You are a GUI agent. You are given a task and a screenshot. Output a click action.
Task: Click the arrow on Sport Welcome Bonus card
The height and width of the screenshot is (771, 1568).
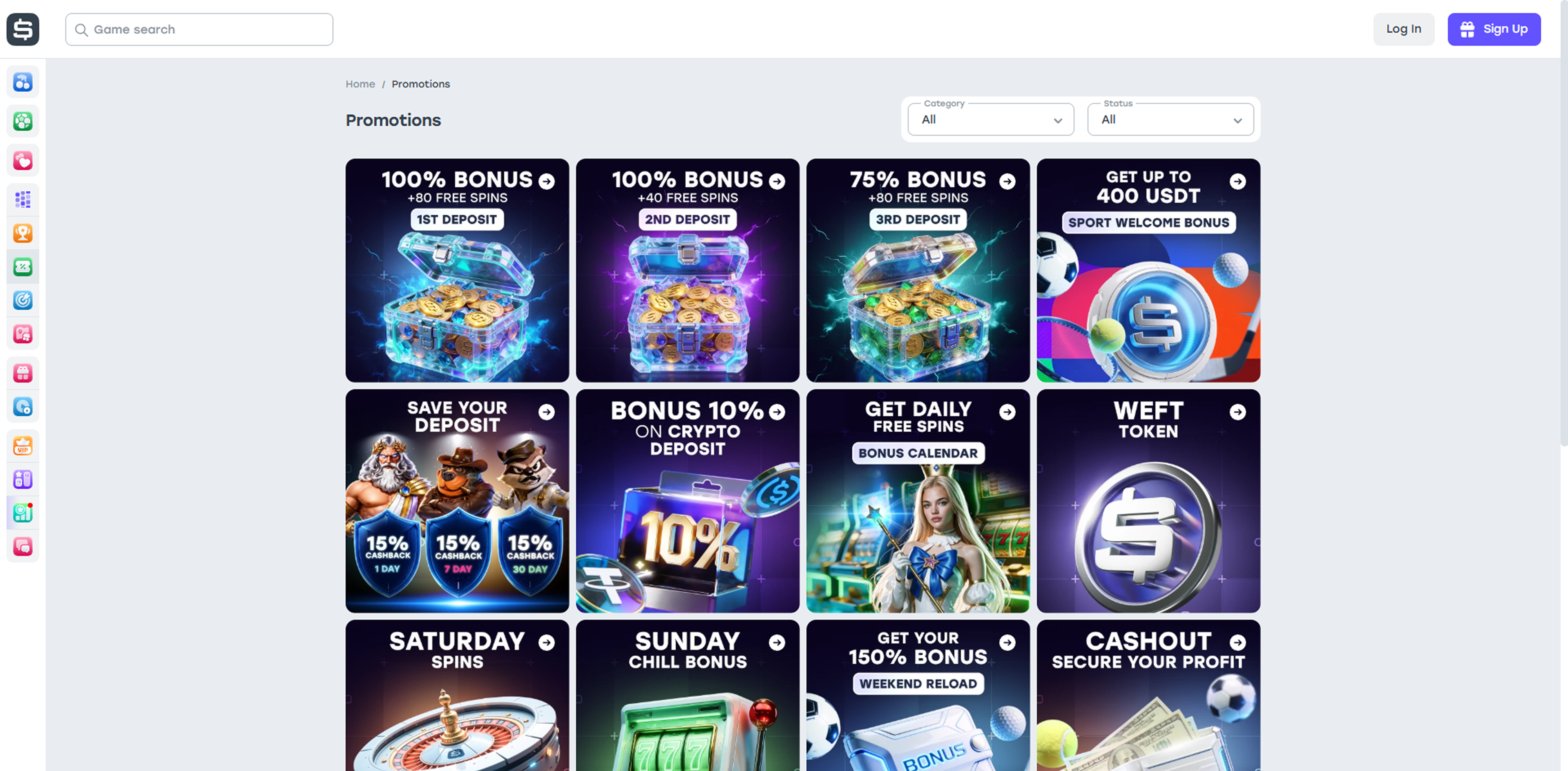pos(1237,182)
